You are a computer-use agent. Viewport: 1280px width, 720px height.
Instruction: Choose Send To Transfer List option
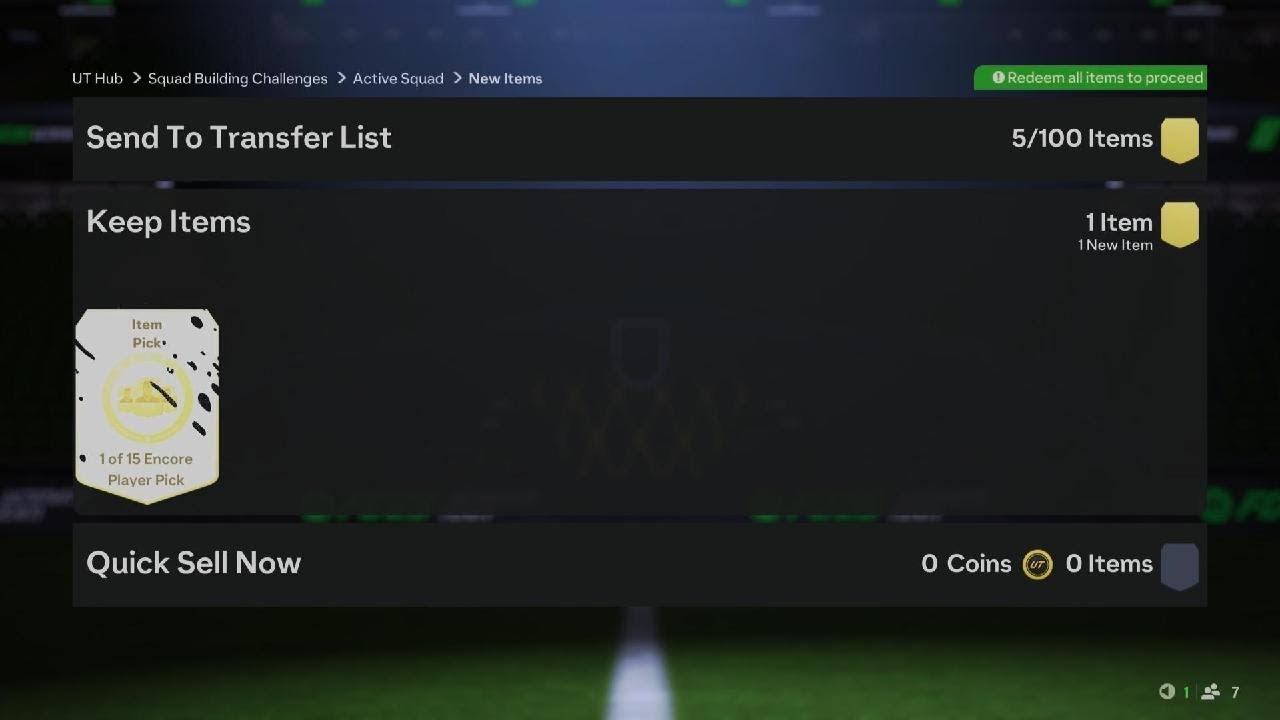point(640,139)
